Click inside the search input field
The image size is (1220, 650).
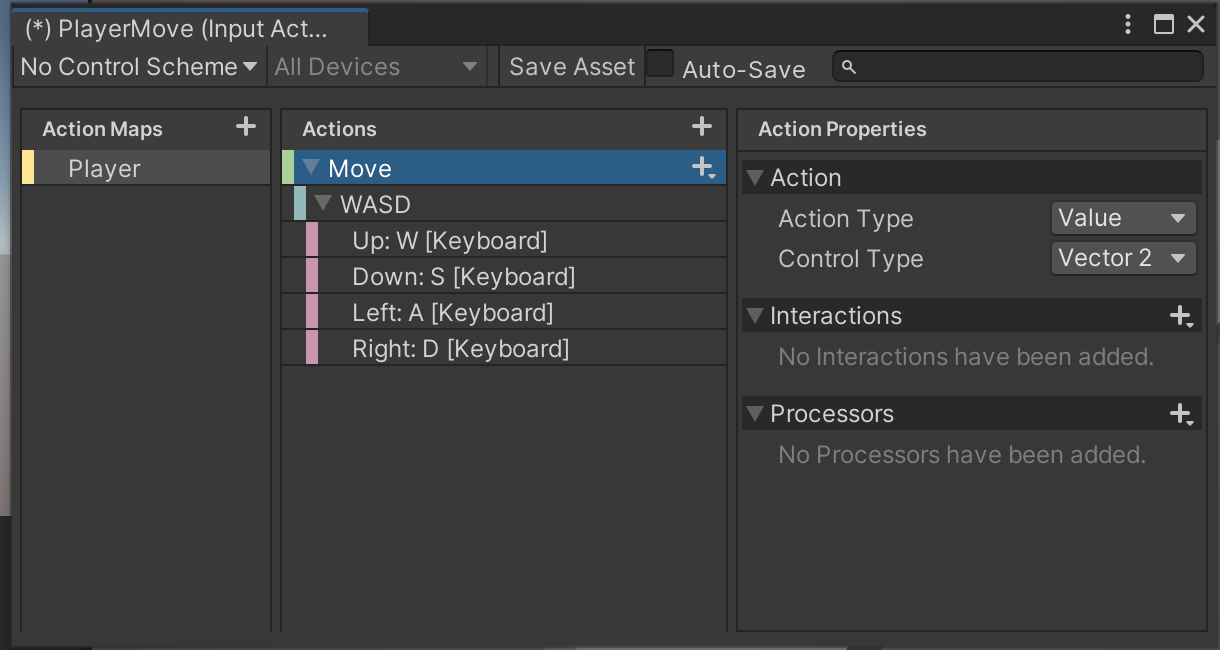[1025, 67]
